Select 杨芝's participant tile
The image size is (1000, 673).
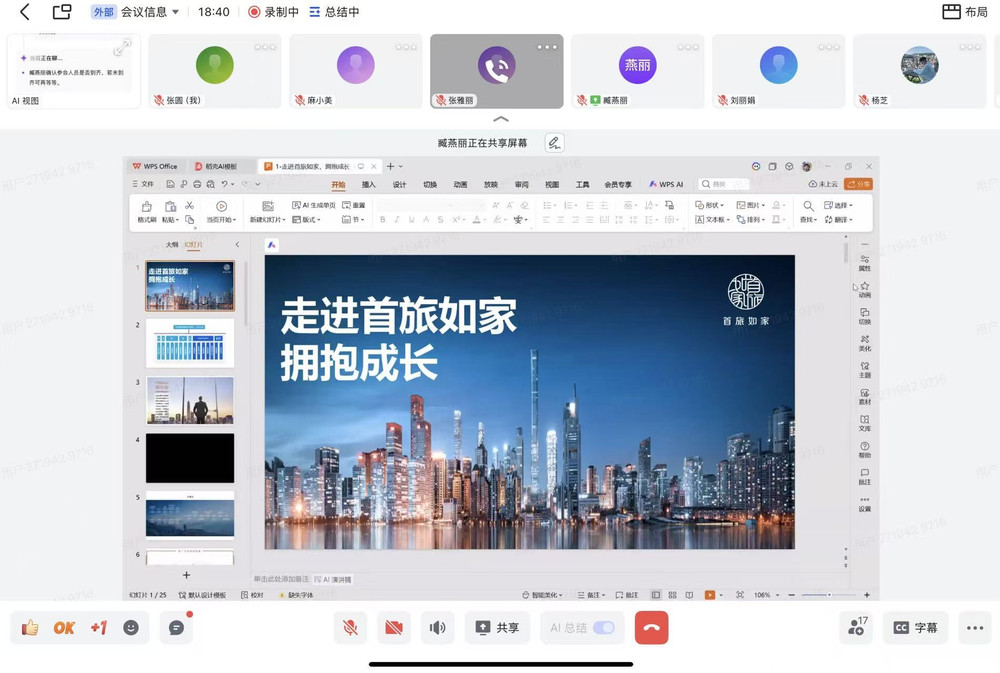(x=919, y=71)
